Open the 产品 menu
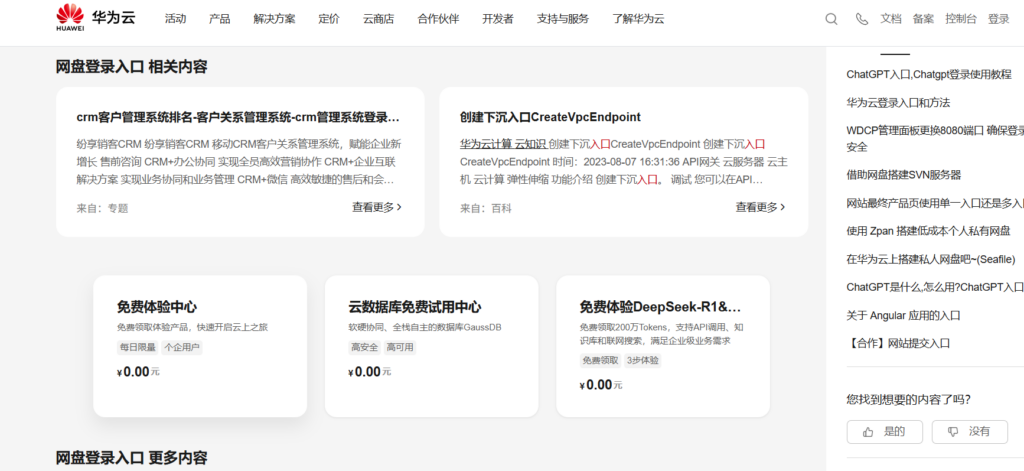The height and width of the screenshot is (471, 1024). pos(219,19)
